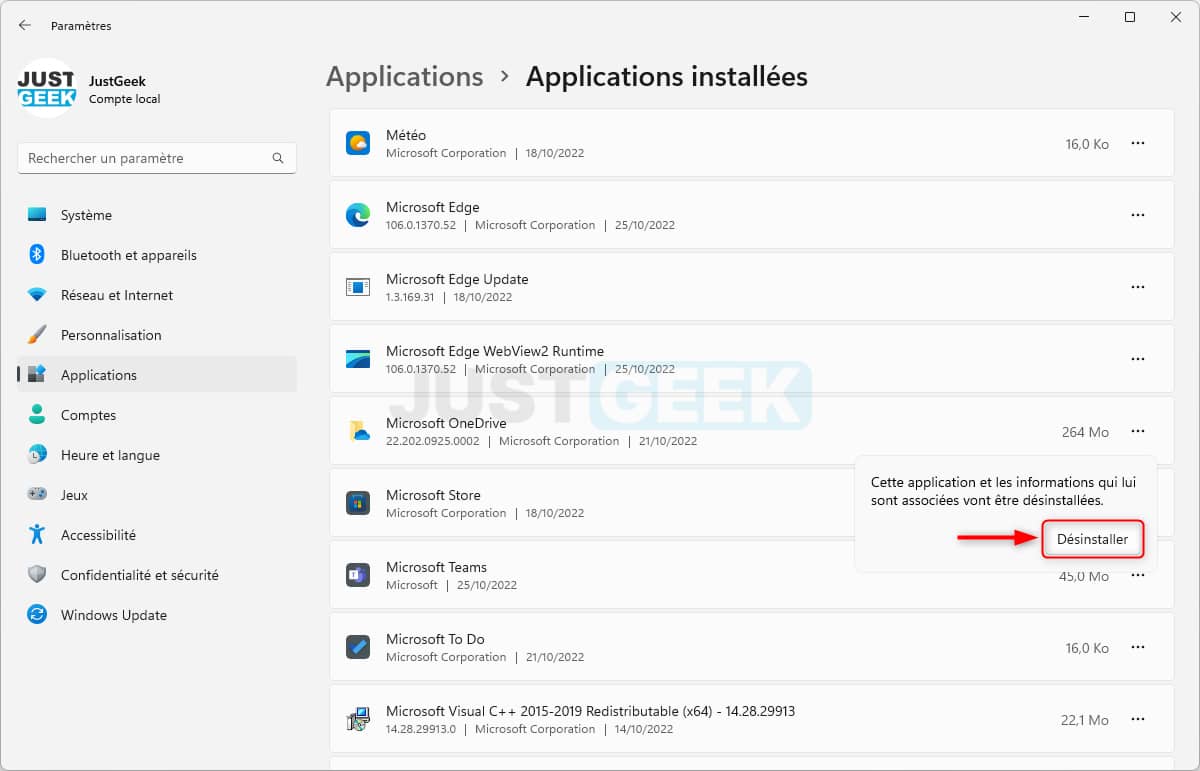Open the three-dot menu for Microsoft Edge
This screenshot has height=771, width=1200.
[x=1138, y=216]
